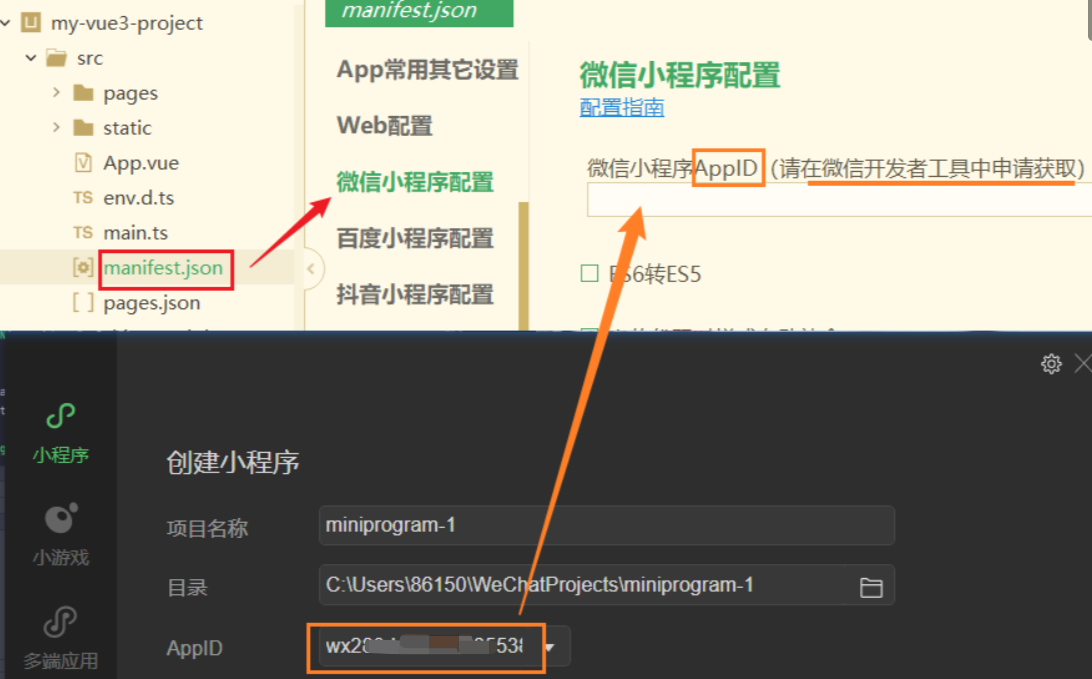The image size is (1092, 679).
Task: Select the pages folder label
Action: tap(130, 93)
